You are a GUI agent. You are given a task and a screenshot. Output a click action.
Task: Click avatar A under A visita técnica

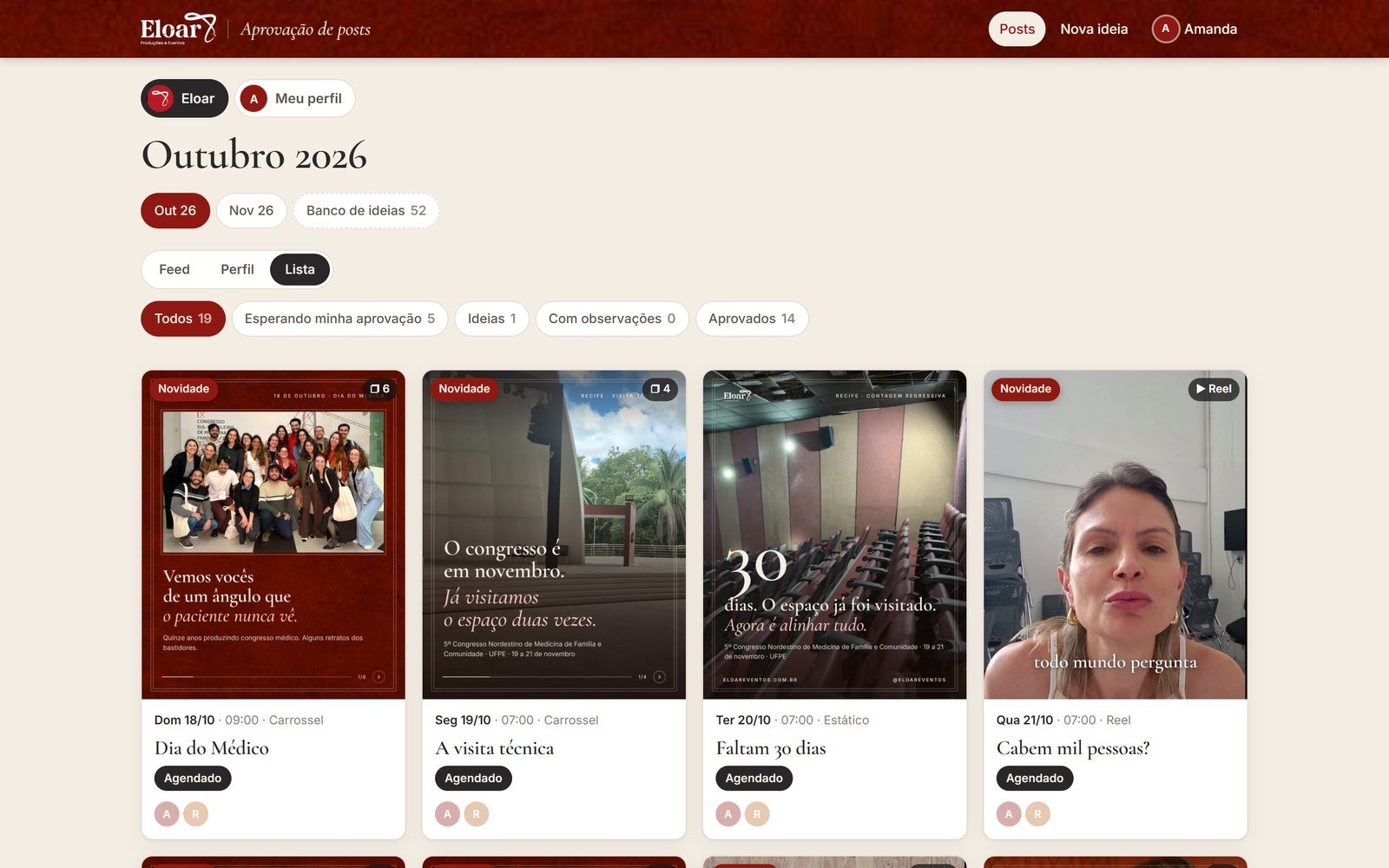click(447, 814)
